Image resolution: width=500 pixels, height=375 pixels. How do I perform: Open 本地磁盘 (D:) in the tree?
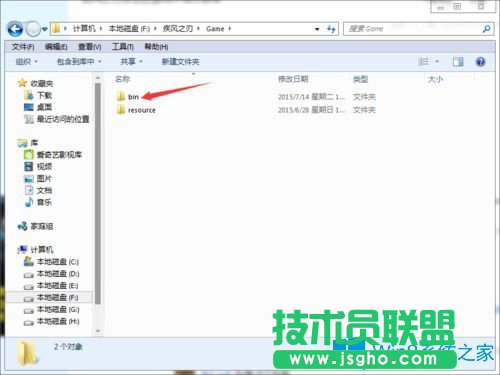click(58, 274)
